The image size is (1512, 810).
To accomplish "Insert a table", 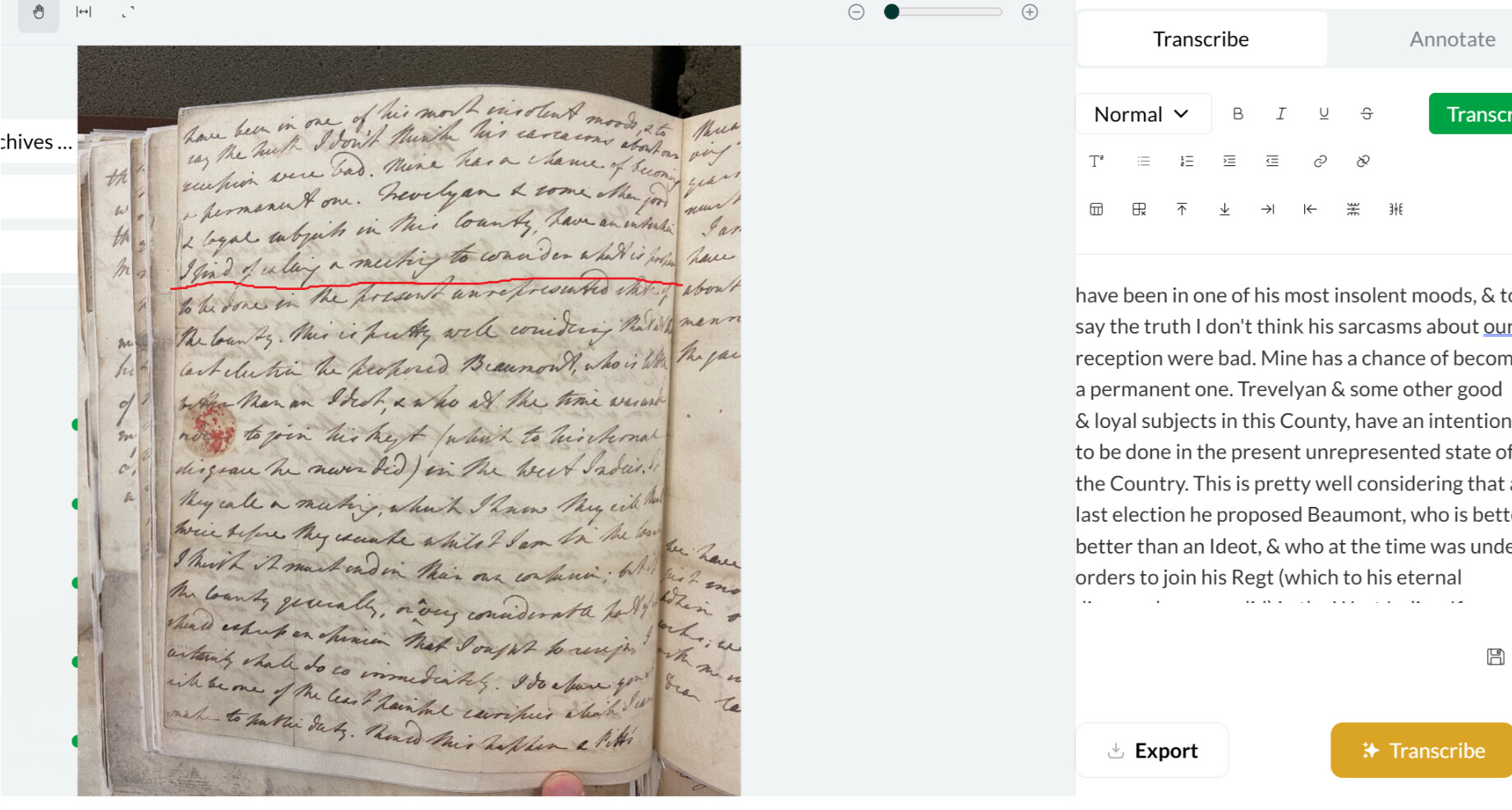I will 1096,209.
